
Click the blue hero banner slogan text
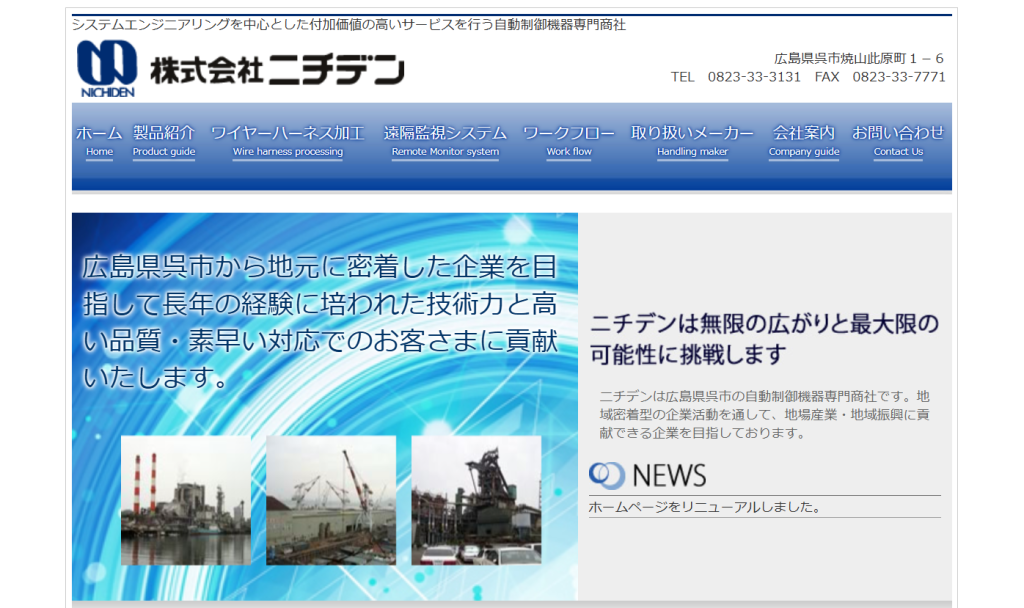click(320, 323)
